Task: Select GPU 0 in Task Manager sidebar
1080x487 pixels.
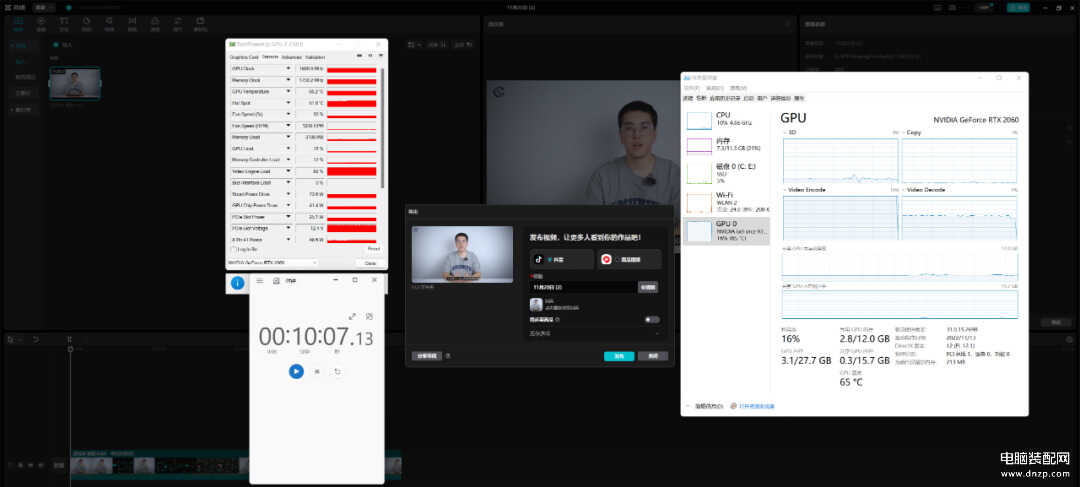Action: [727, 230]
